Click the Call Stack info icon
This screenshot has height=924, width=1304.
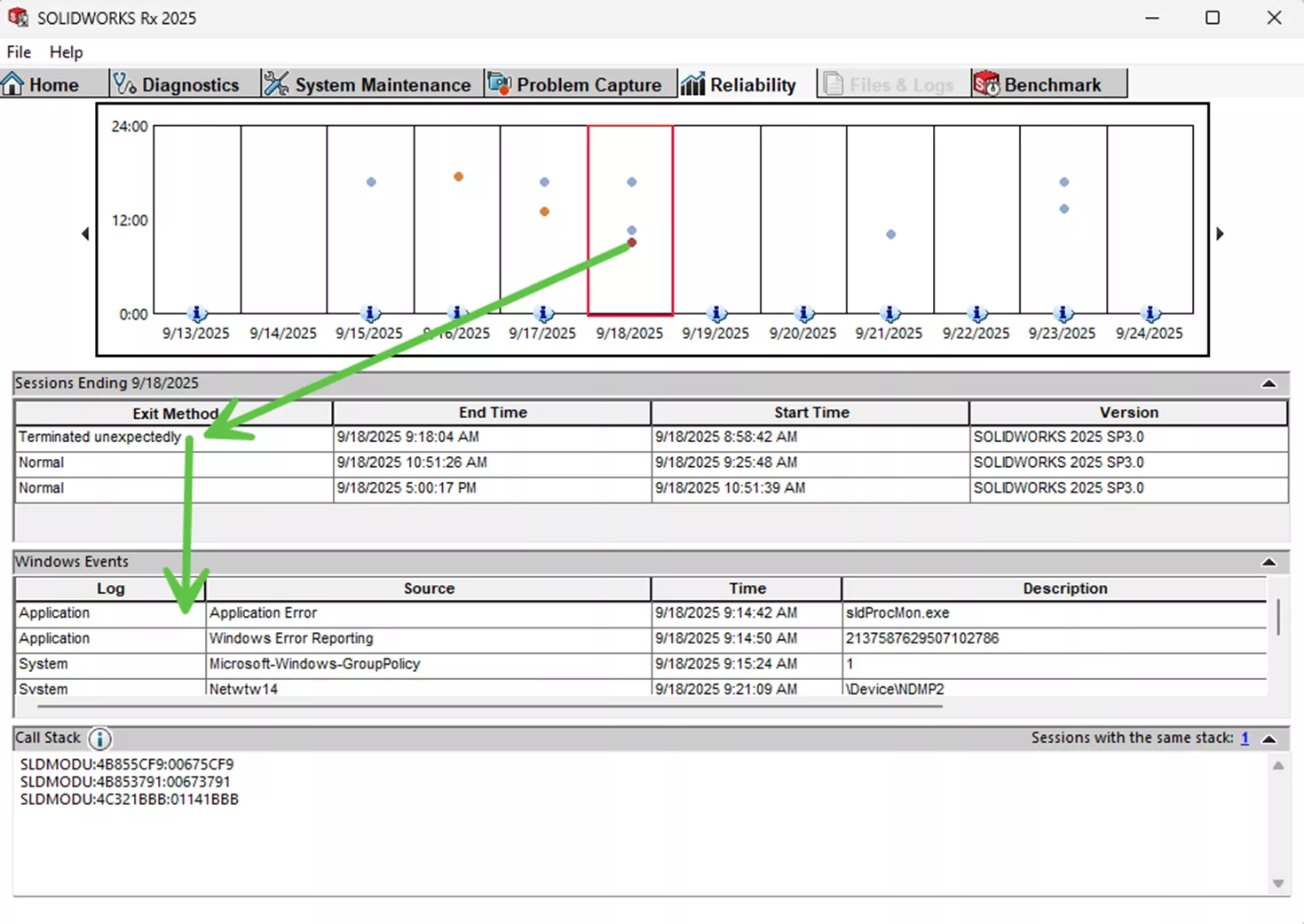(99, 738)
